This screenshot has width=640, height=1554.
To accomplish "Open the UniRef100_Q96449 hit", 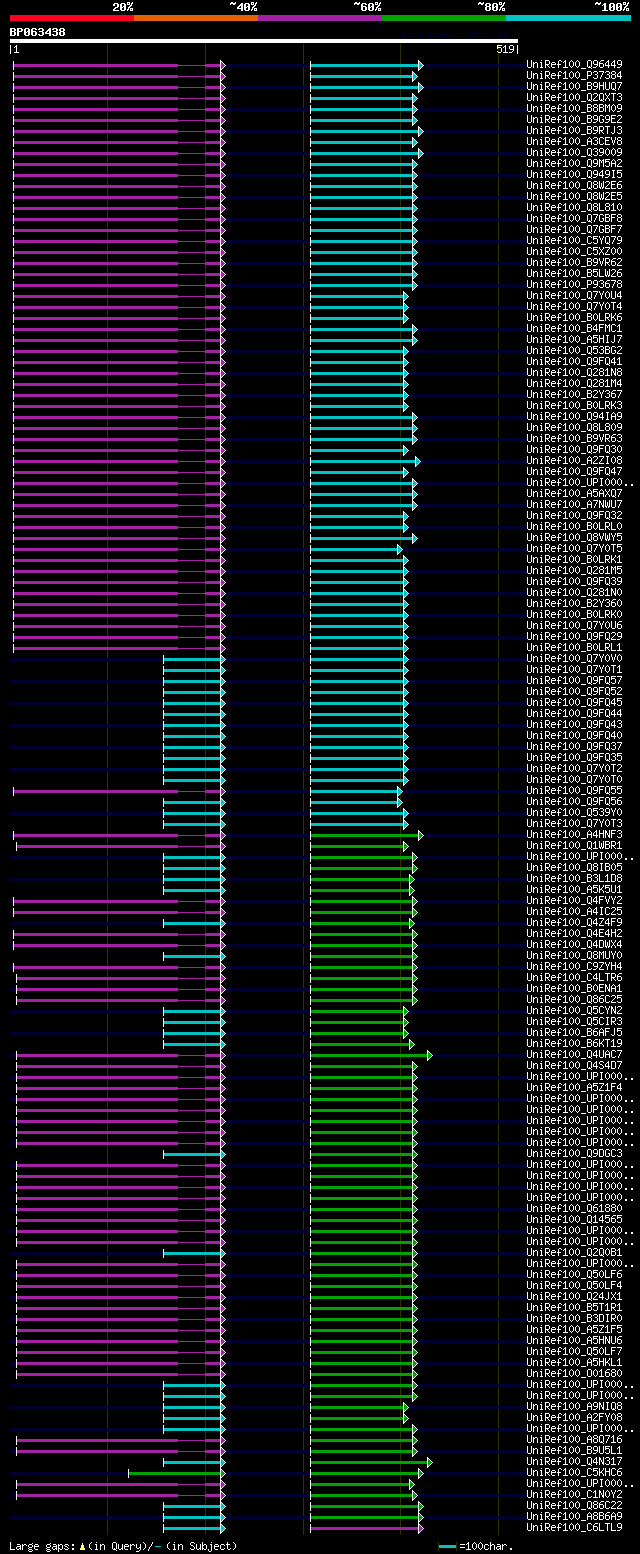I will click(574, 65).
